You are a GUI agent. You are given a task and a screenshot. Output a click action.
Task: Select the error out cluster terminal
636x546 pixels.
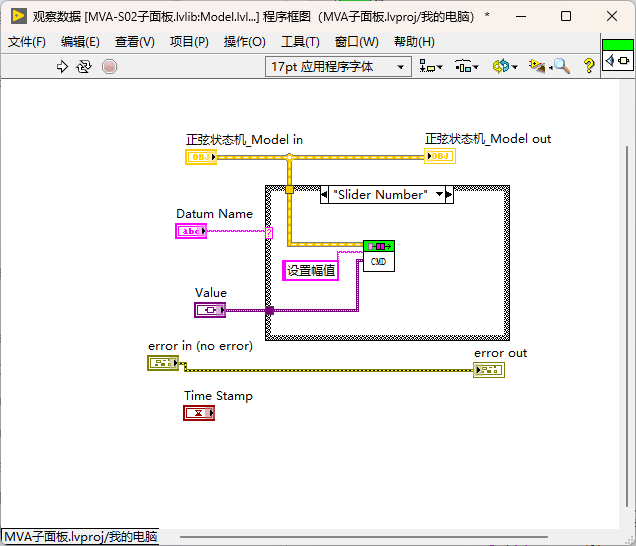tap(489, 370)
